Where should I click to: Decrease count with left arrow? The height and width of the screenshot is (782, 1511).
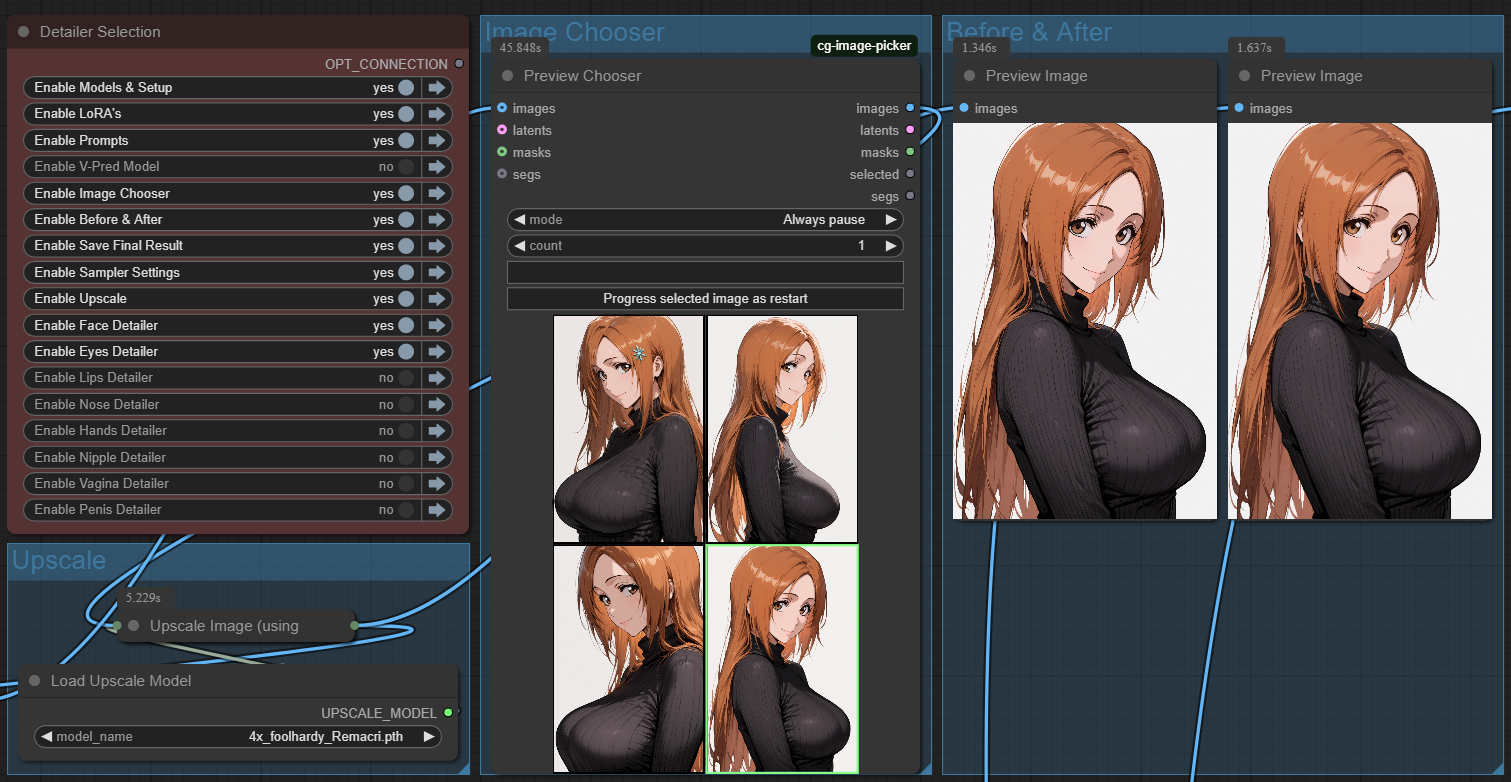click(x=520, y=246)
